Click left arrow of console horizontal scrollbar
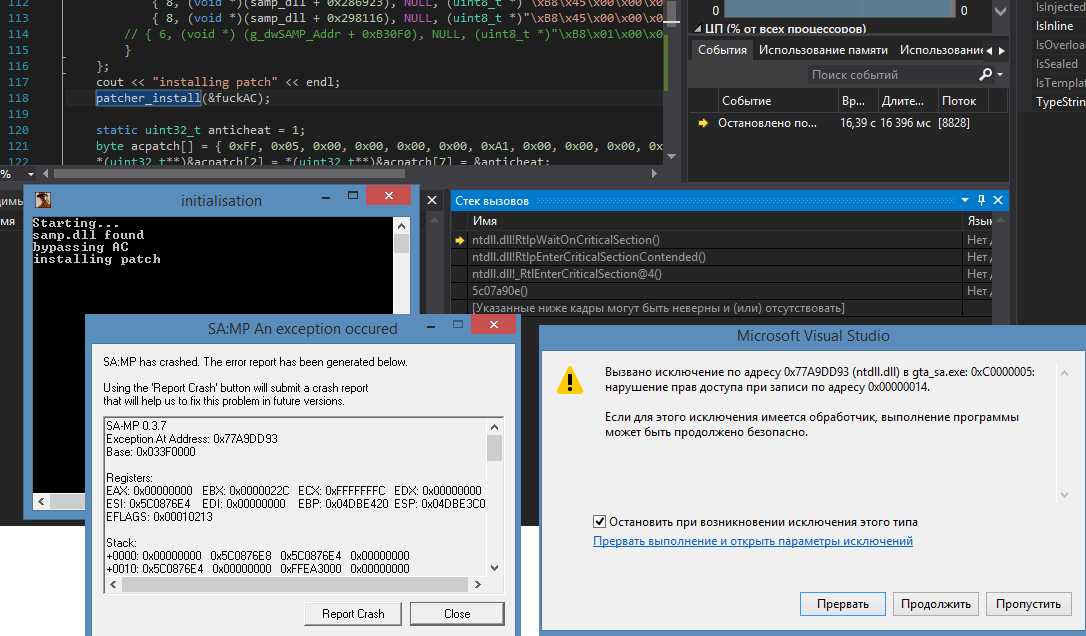This screenshot has width=1086, height=636. 42,501
